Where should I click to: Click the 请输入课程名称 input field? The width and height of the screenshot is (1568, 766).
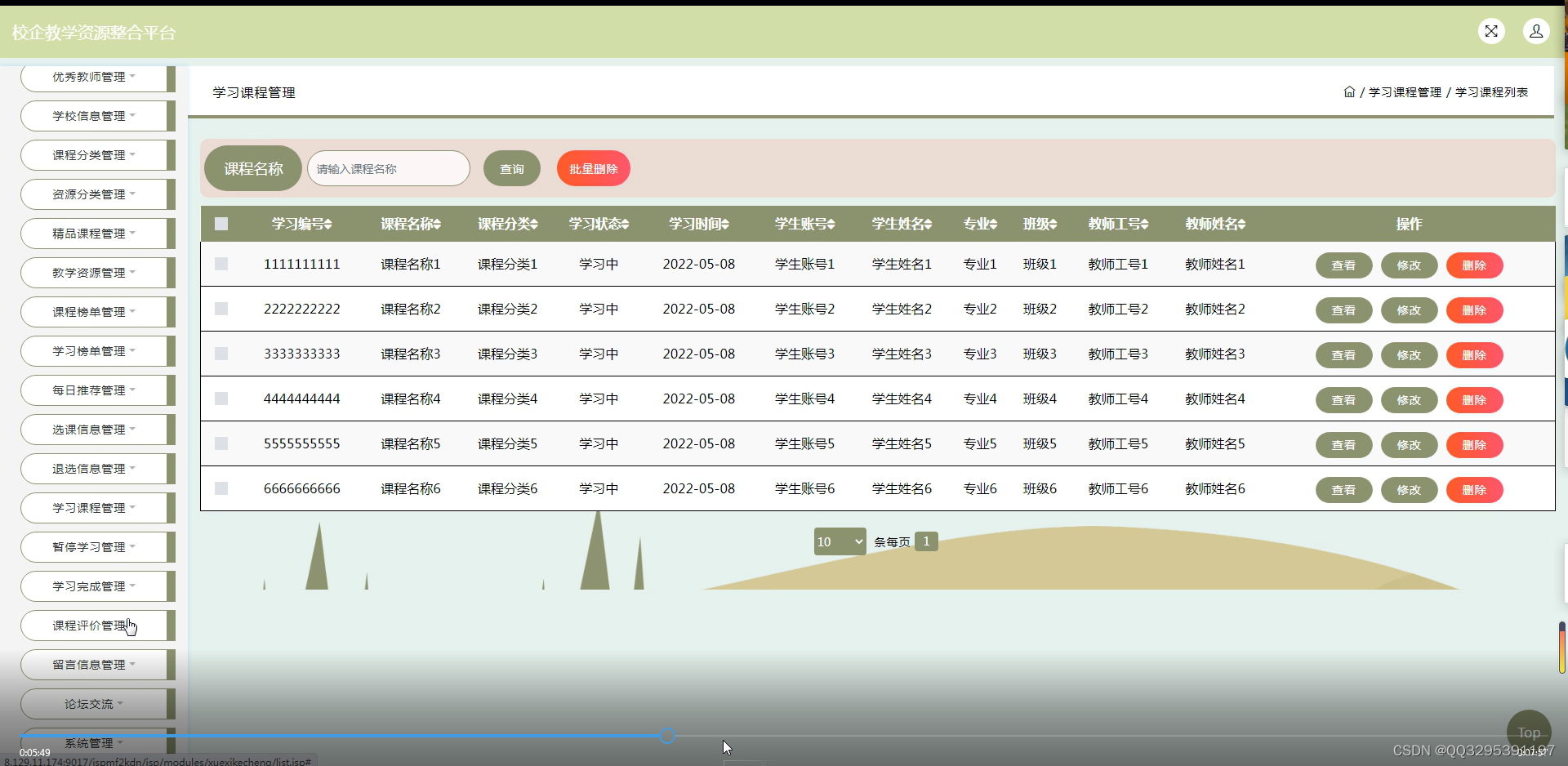(x=389, y=168)
